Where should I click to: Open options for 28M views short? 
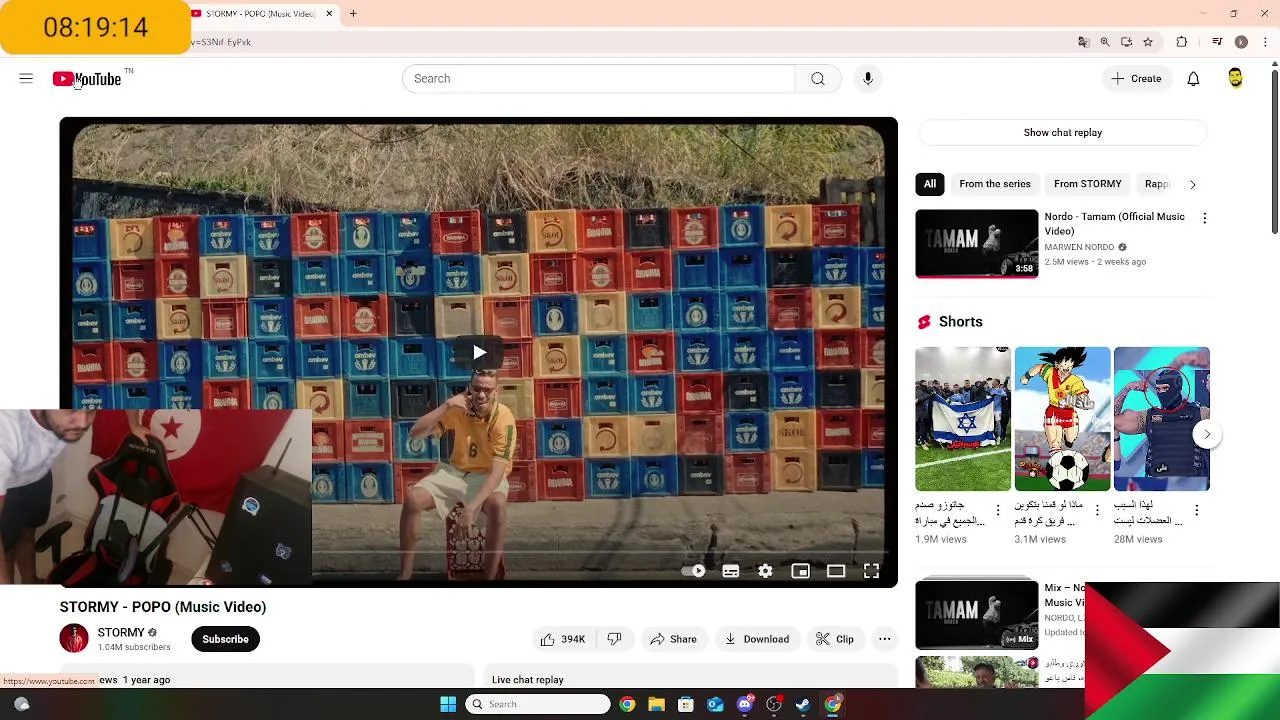point(1196,510)
